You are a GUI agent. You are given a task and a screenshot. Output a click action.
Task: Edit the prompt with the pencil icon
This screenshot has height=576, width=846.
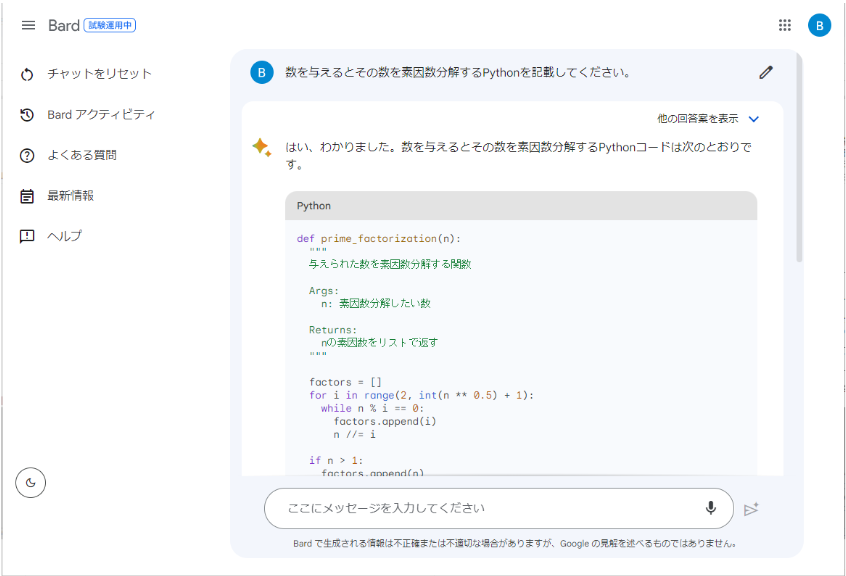[766, 72]
